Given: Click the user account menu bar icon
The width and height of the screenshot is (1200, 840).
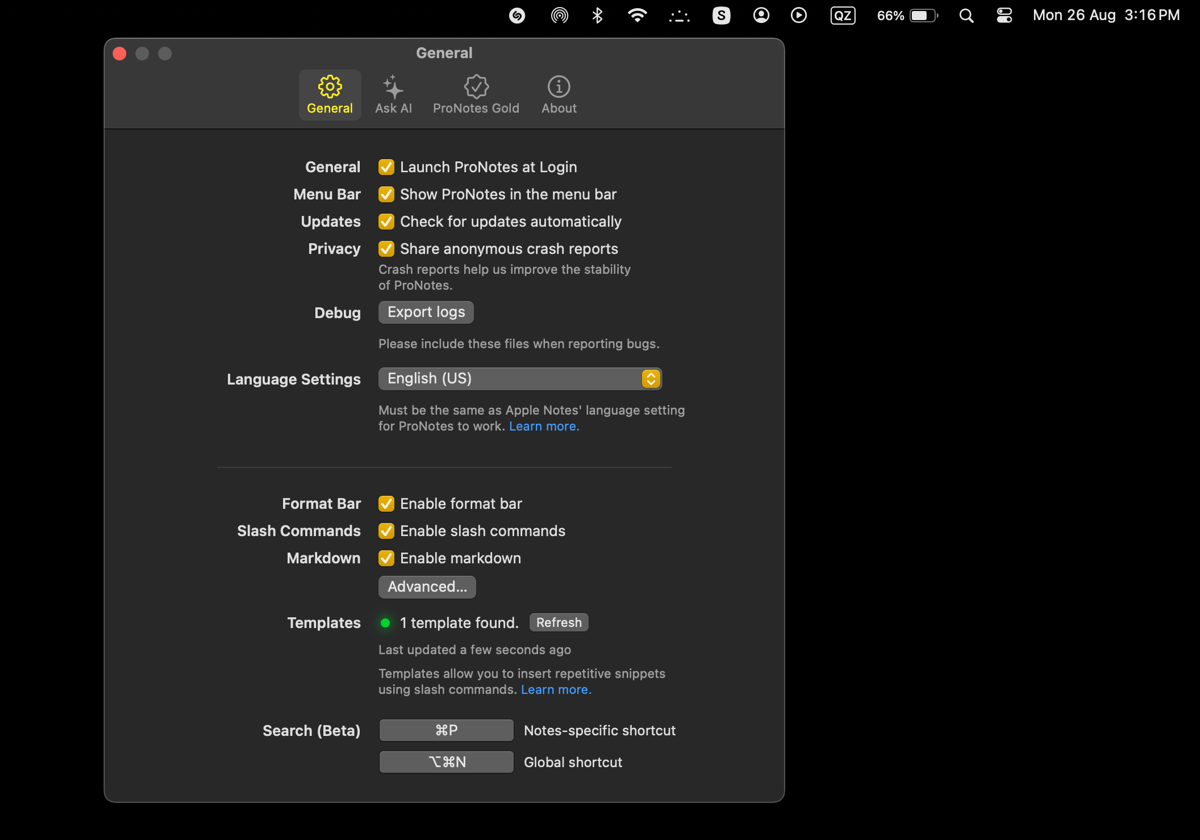Looking at the screenshot, I should tap(761, 15).
